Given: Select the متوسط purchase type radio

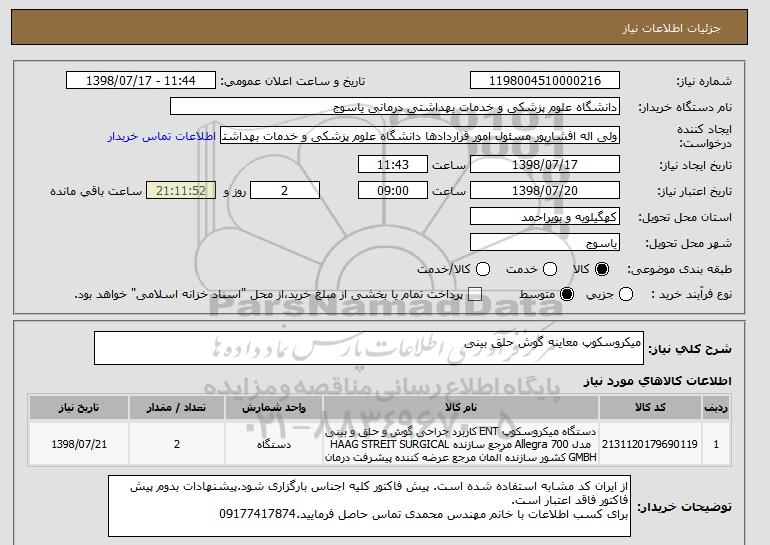Looking at the screenshot, I should pyautogui.click(x=567, y=294).
